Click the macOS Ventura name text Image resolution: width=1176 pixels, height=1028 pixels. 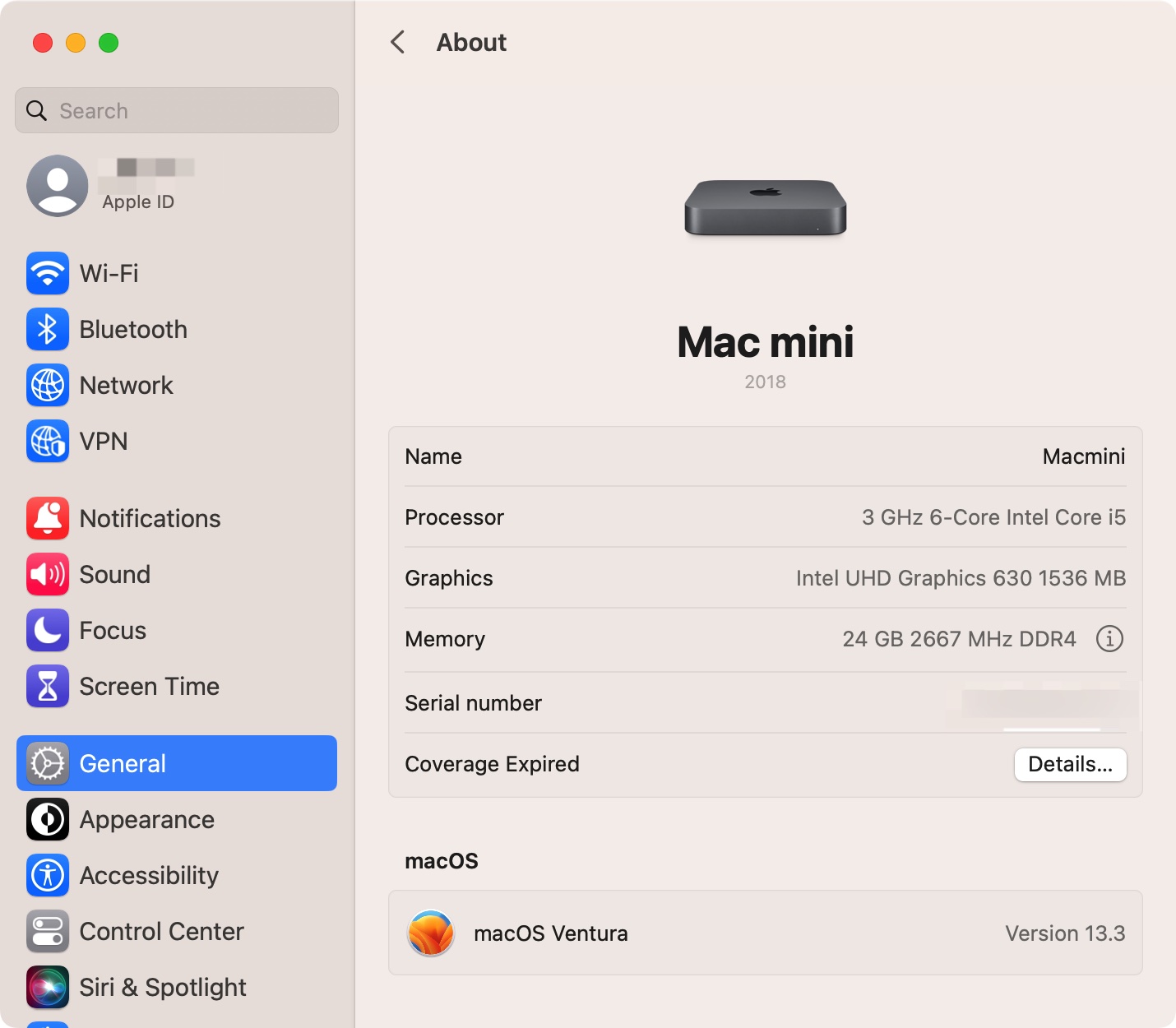point(551,933)
